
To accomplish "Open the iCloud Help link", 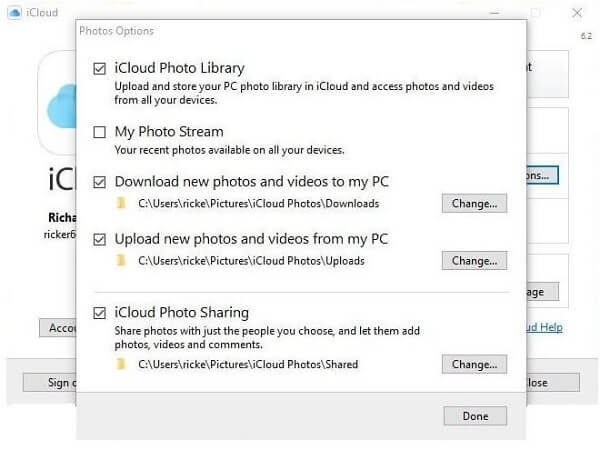I will click(545, 327).
